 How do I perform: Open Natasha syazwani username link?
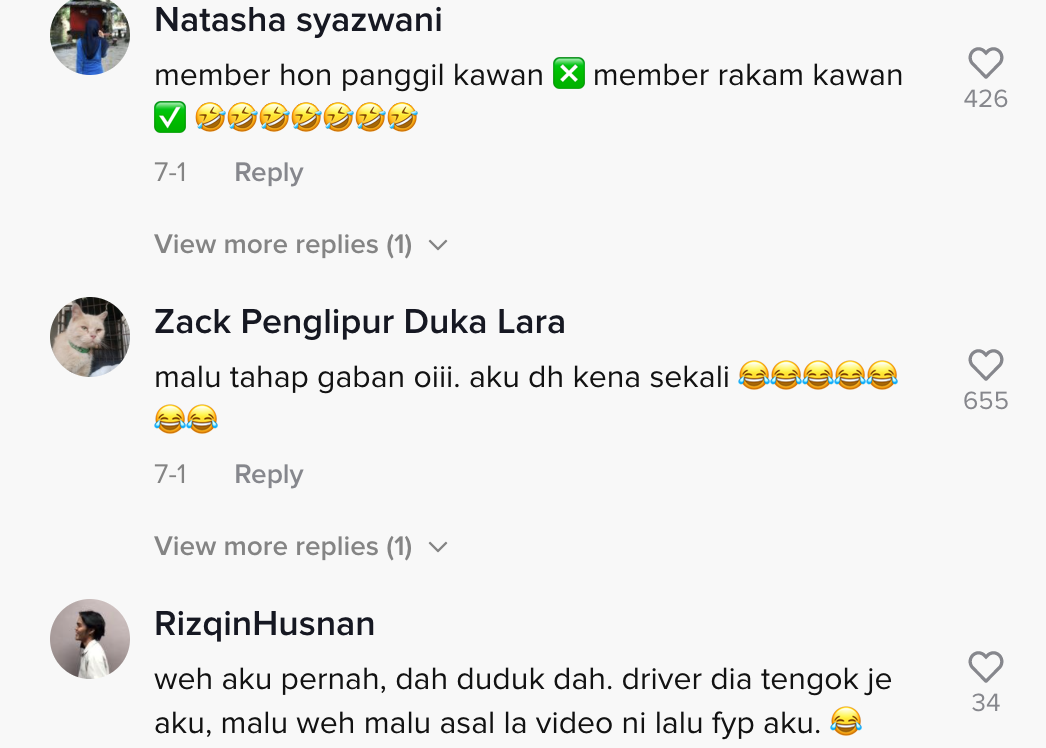pyautogui.click(x=298, y=19)
